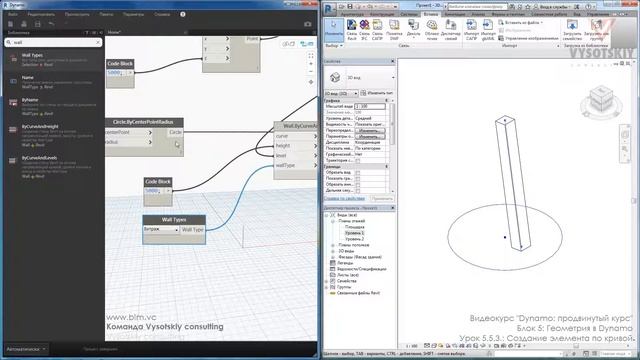The width and height of the screenshot is (640, 360).
Task: Click the ViewCube in Revit 3D view
Action: pyautogui.click(x=601, y=100)
